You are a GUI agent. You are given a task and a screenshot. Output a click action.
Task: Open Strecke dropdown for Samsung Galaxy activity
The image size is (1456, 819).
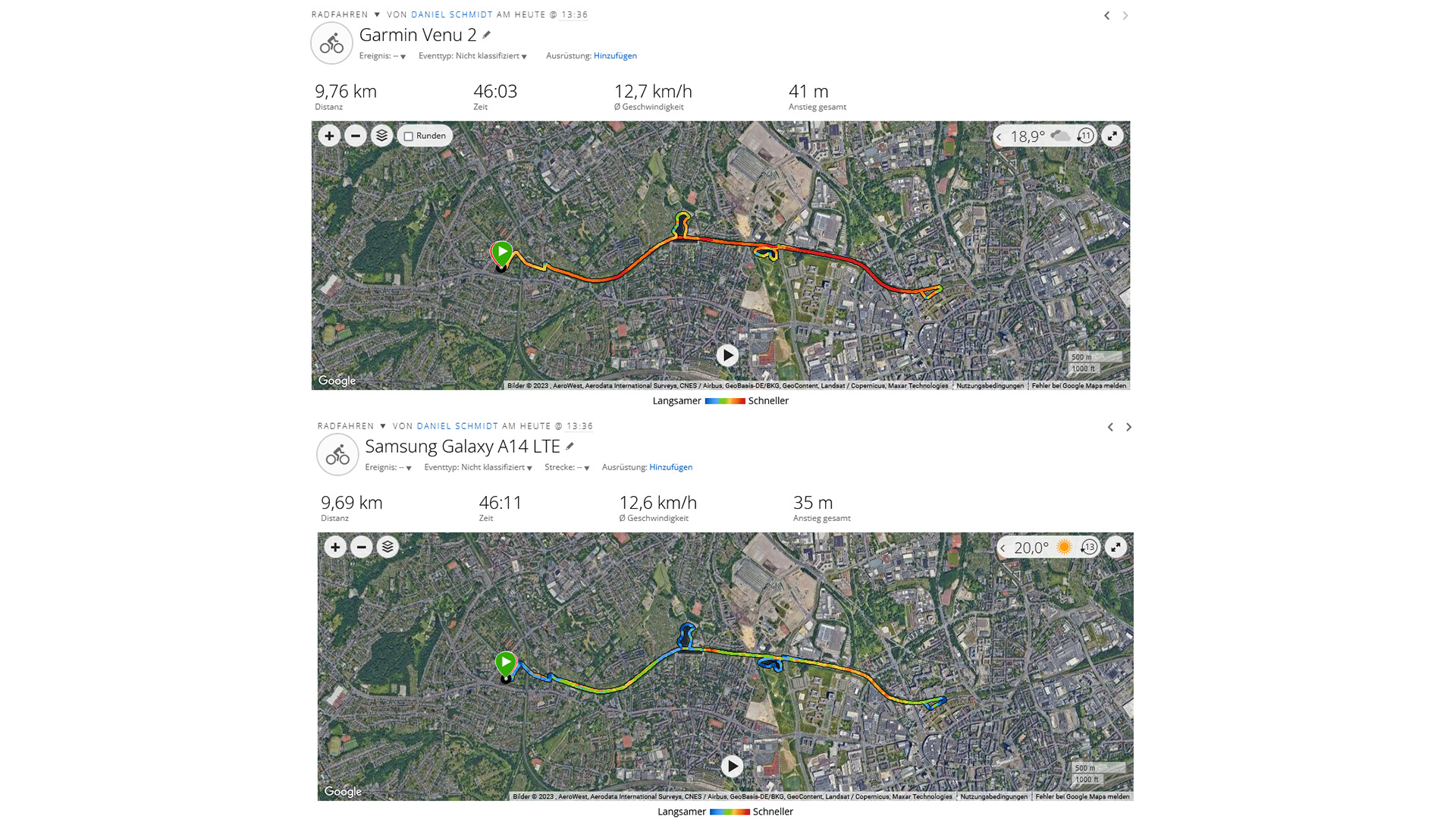click(586, 468)
